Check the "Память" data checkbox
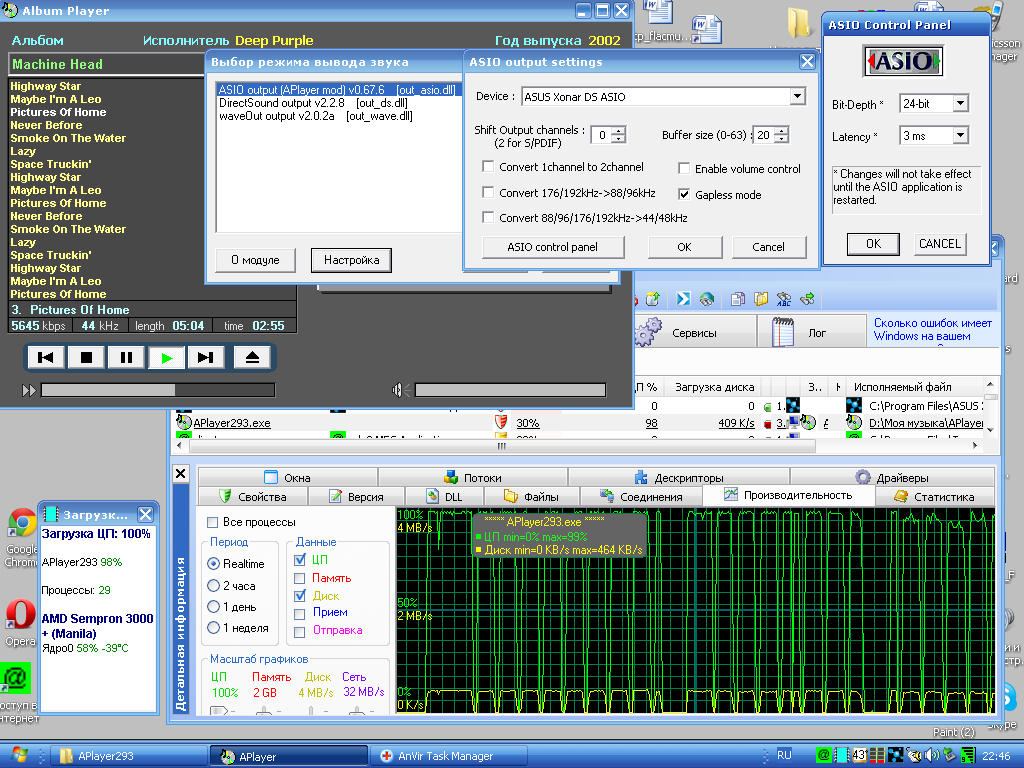The width and height of the screenshot is (1024, 768). point(300,578)
